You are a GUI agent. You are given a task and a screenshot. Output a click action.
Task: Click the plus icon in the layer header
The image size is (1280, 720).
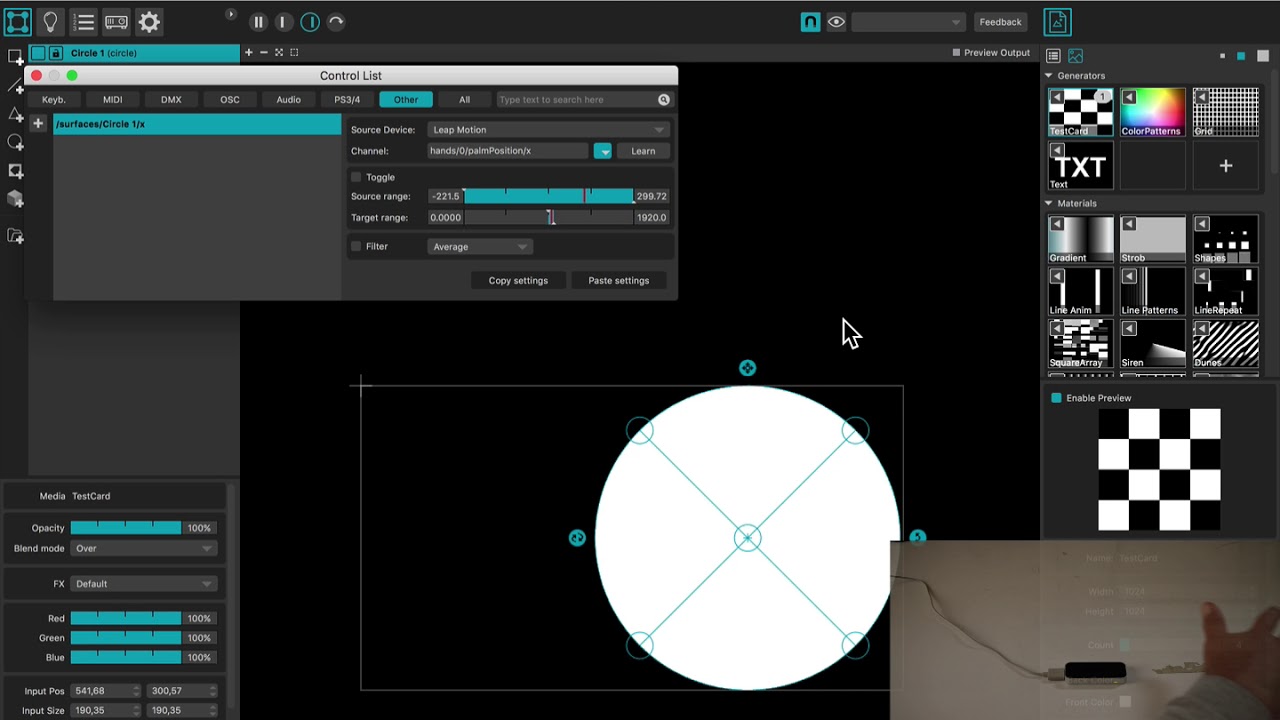coord(249,53)
